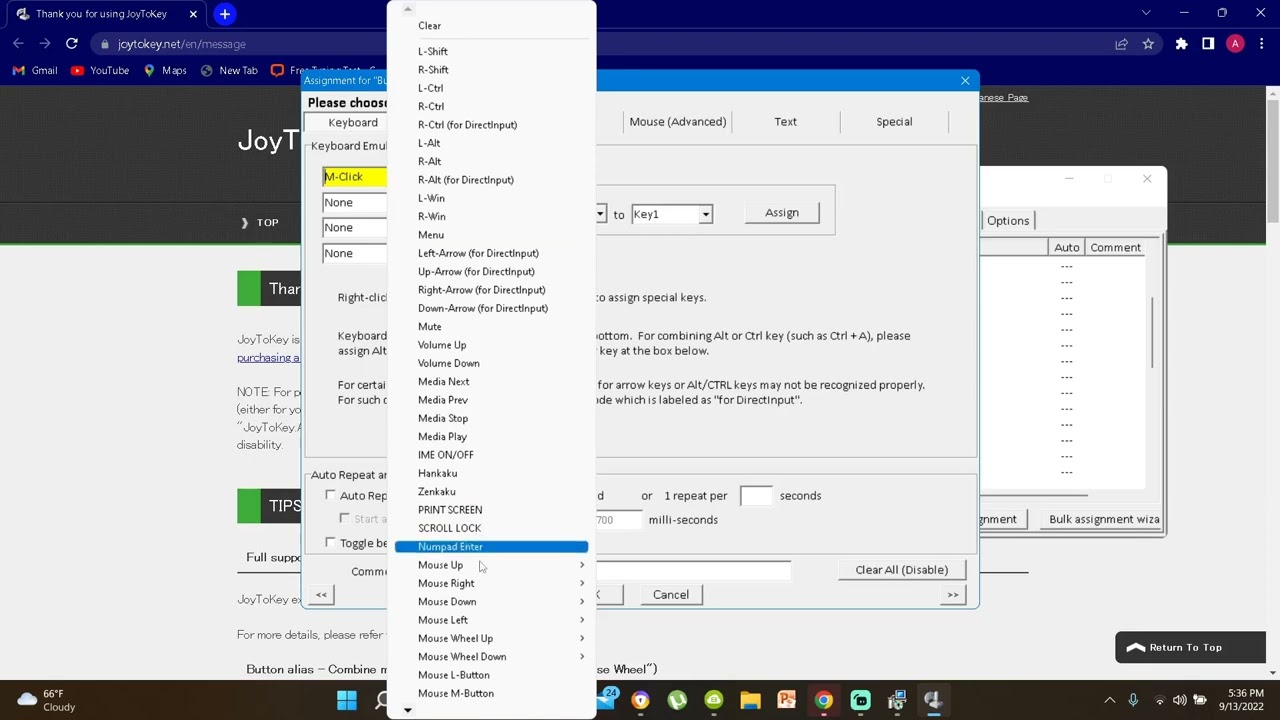Expand Mouse Right submenu
The image size is (1280, 720).
click(491, 583)
